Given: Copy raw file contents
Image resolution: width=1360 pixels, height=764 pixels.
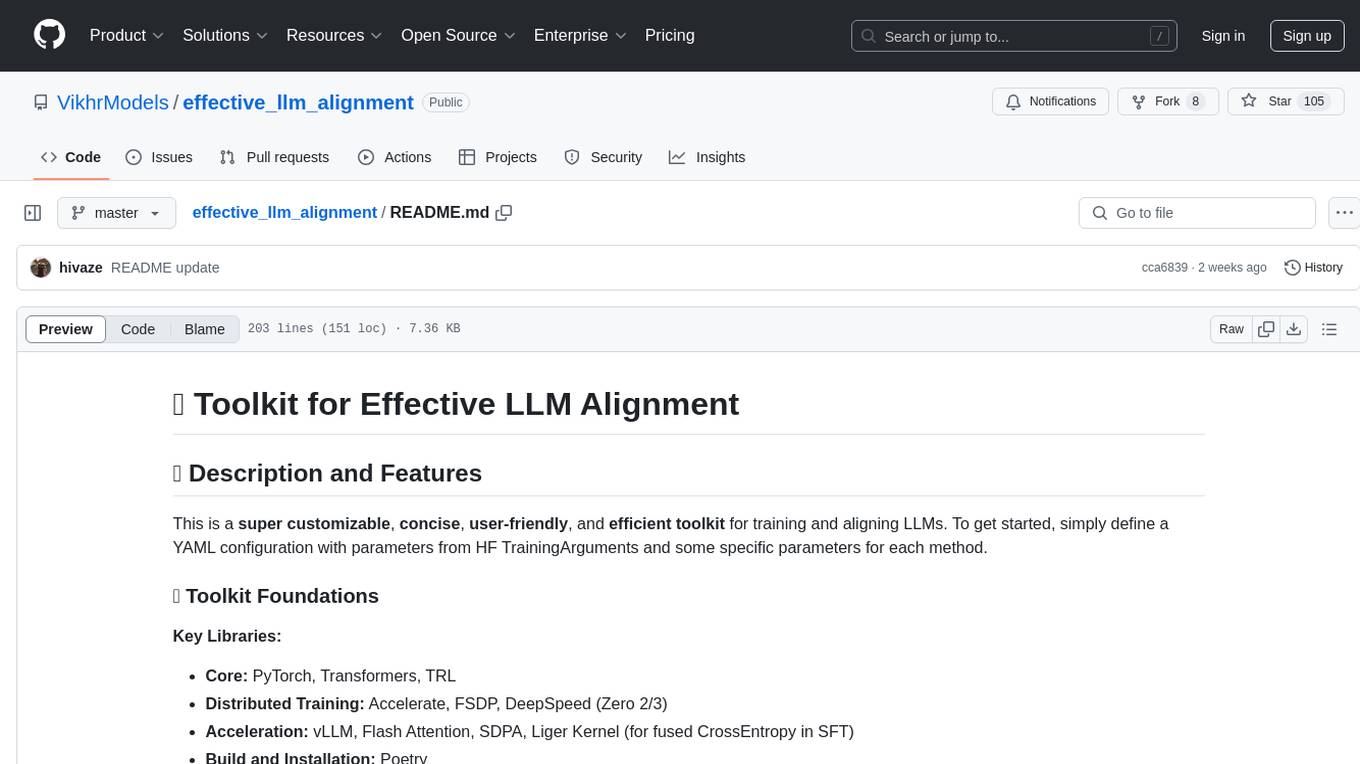Looking at the screenshot, I should coord(1266,329).
